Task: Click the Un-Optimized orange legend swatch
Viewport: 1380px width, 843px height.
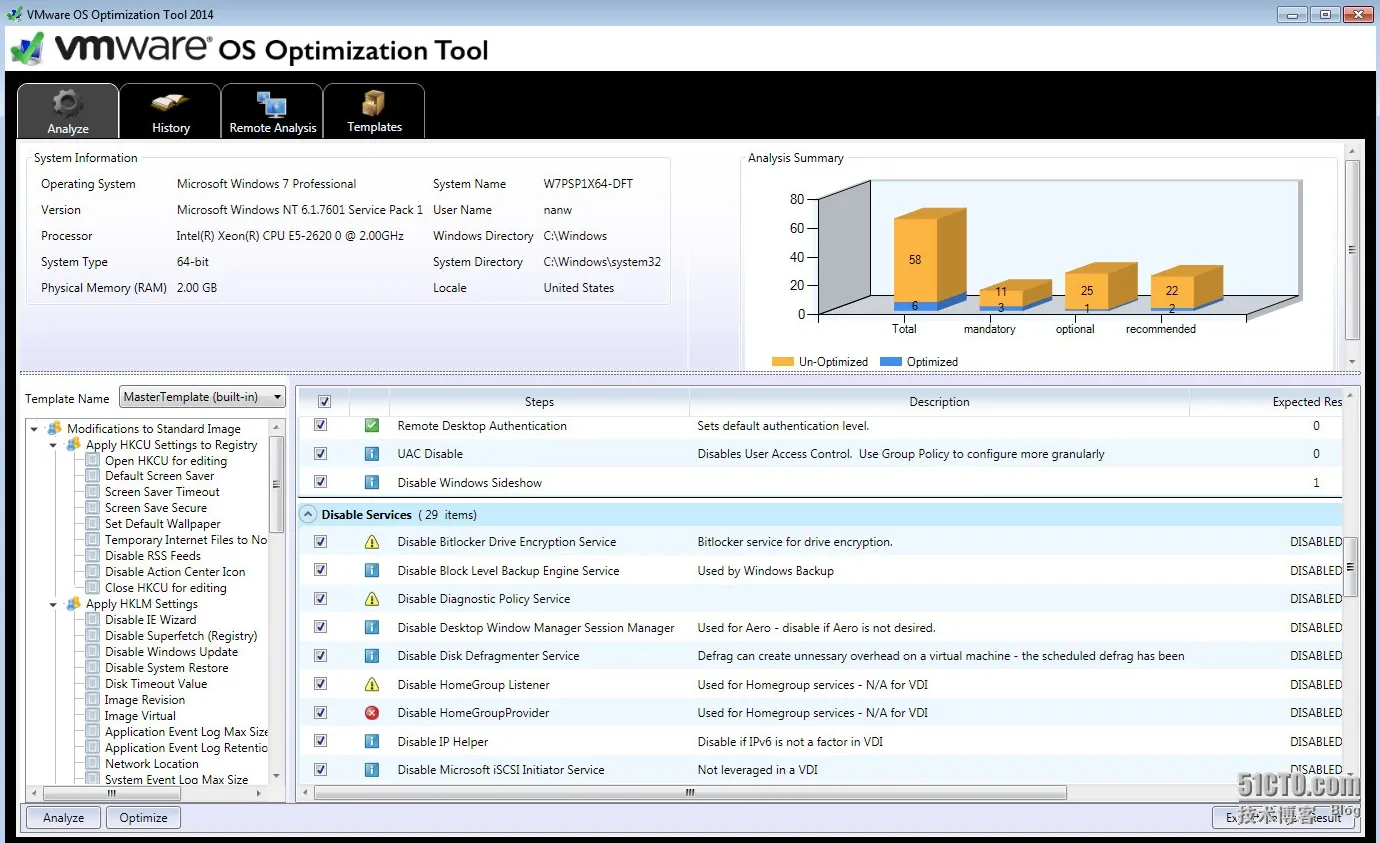Action: (x=783, y=362)
